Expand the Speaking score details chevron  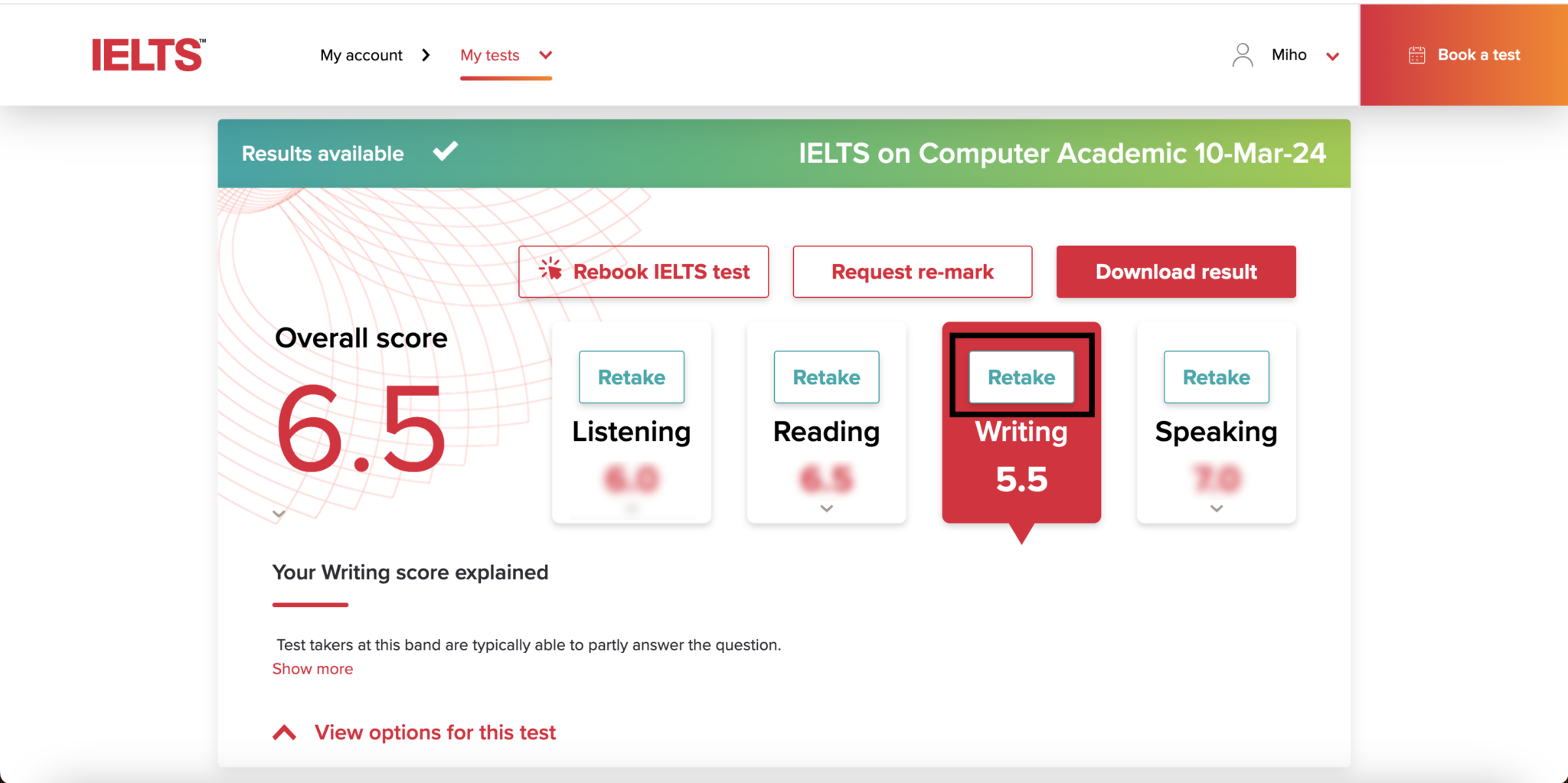(x=1216, y=507)
